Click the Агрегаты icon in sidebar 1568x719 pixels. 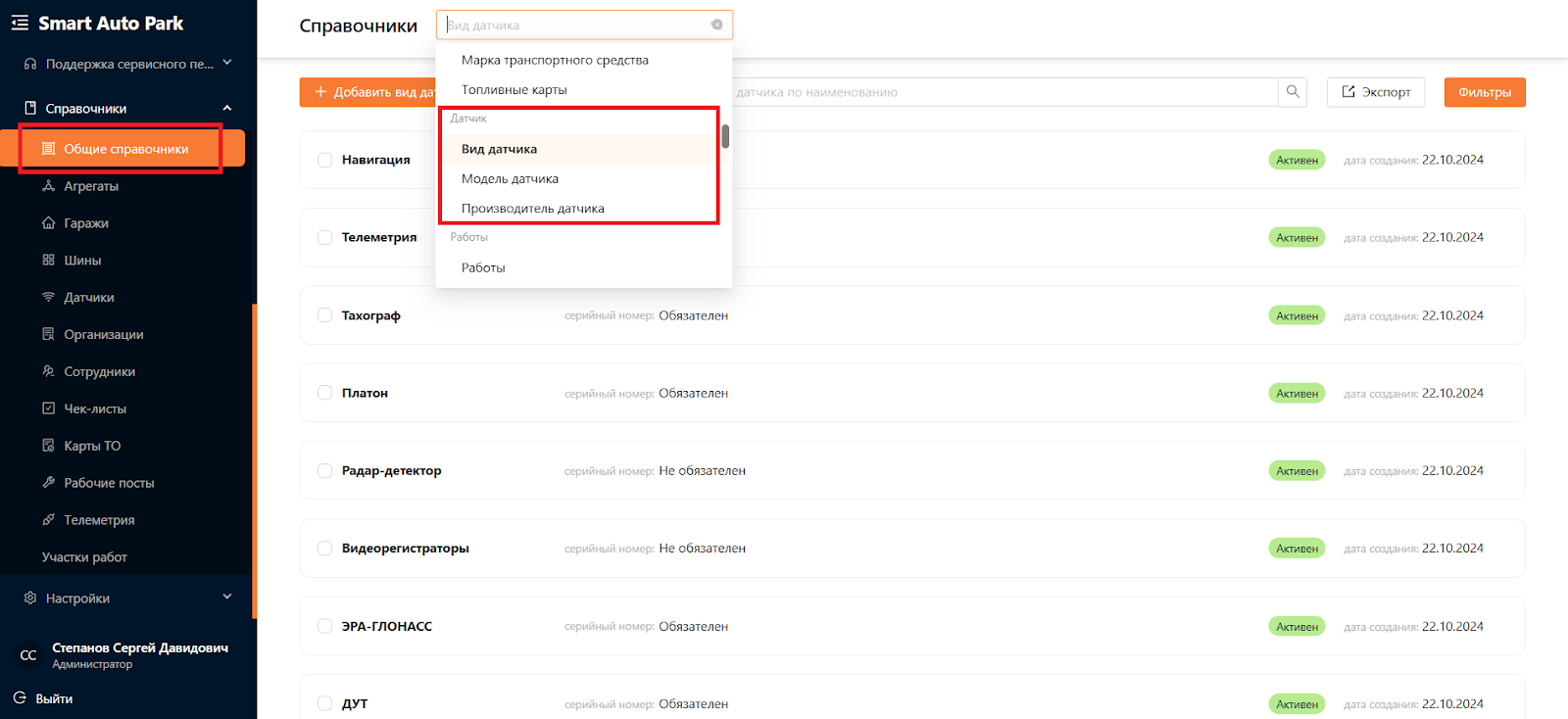click(48, 186)
